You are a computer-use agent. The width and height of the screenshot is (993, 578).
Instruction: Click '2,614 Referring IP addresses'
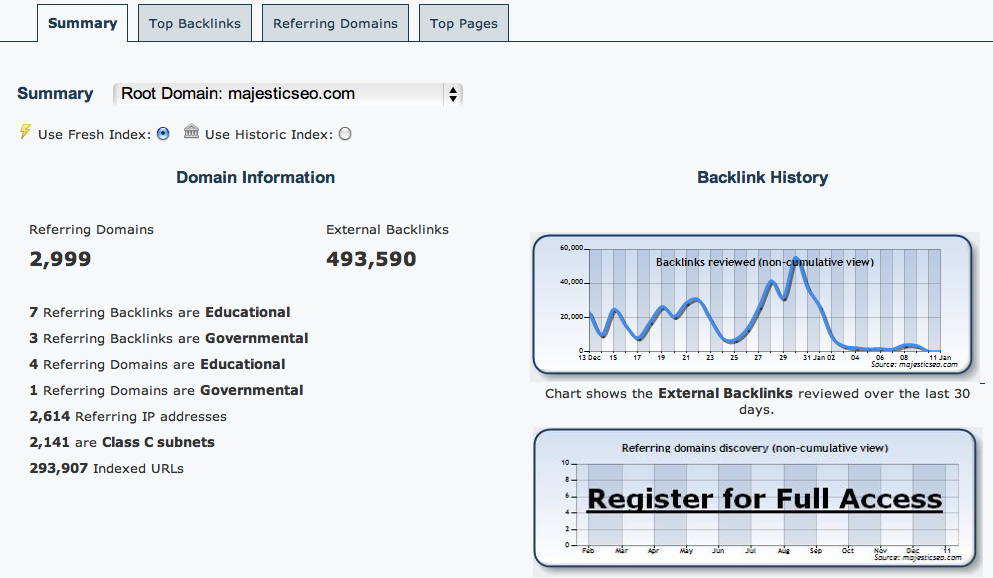(128, 416)
